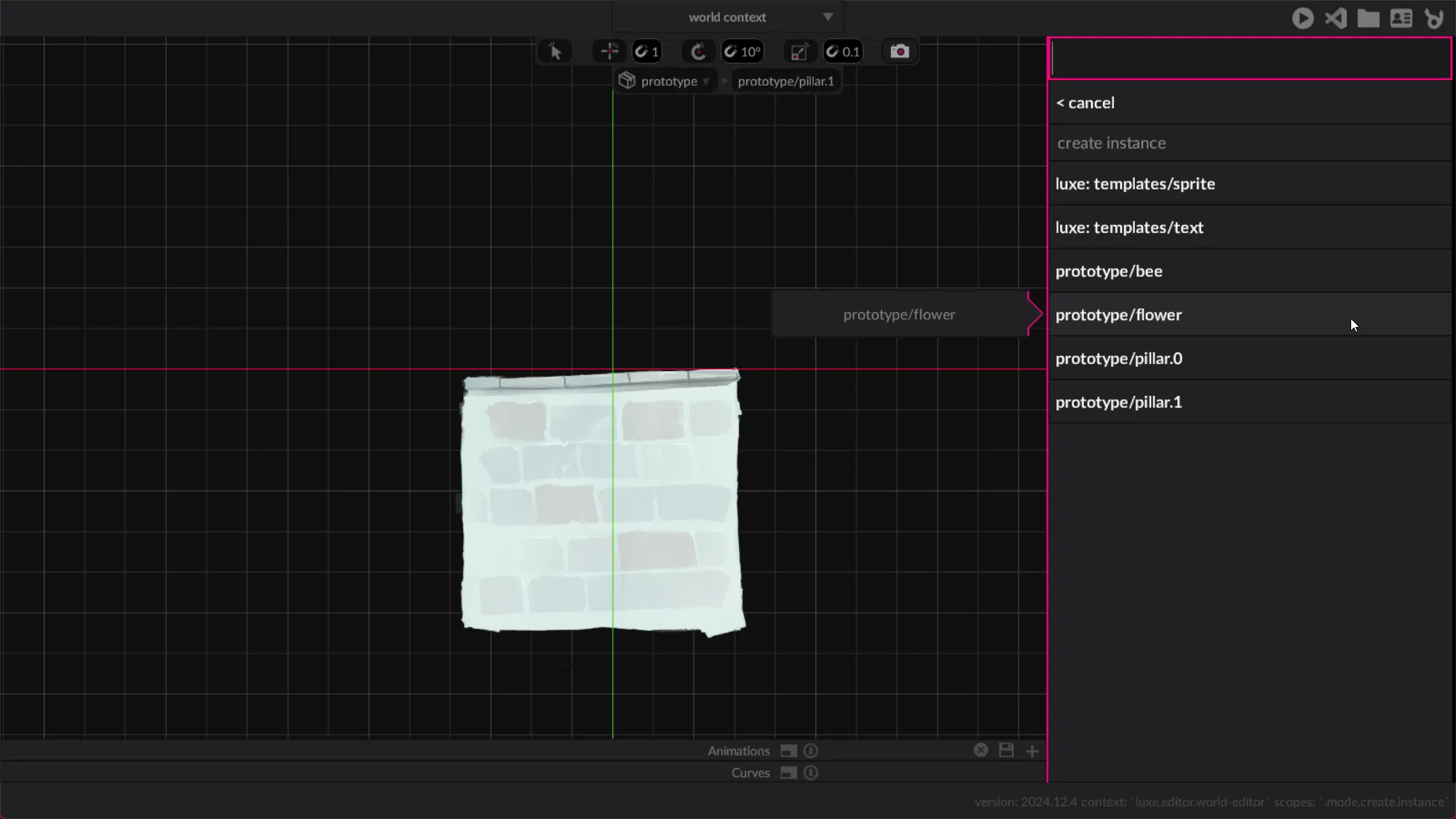Screen dimensions: 1456x819
Task: Toggle scale snapping magnet at 0.1
Action: coord(843,52)
